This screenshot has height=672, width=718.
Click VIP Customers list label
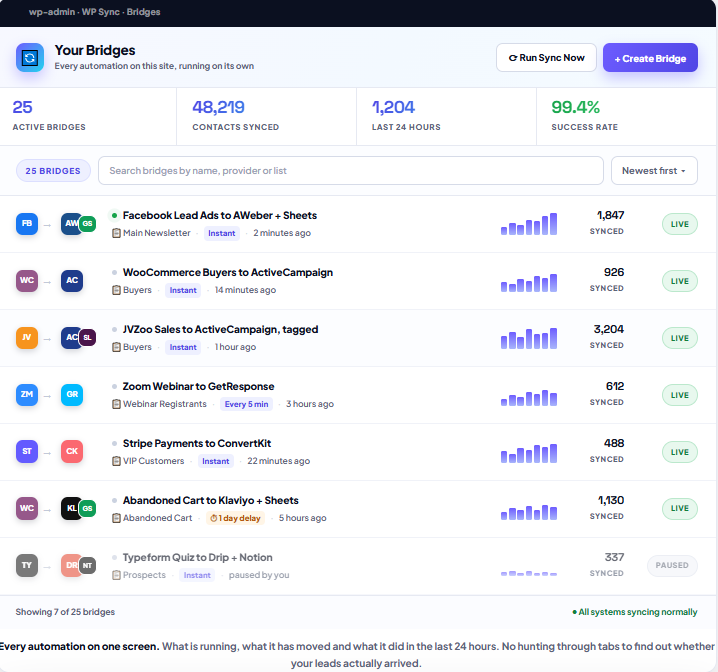(153, 461)
